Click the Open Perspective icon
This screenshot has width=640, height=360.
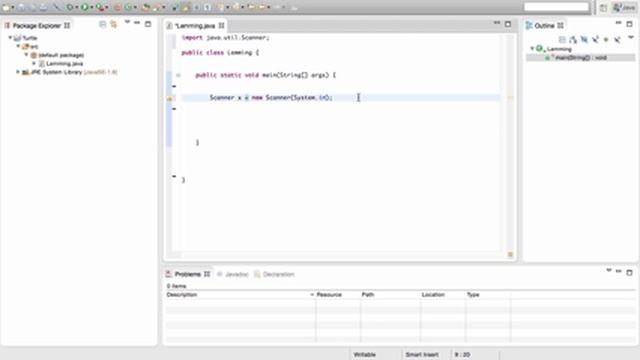[603, 7]
